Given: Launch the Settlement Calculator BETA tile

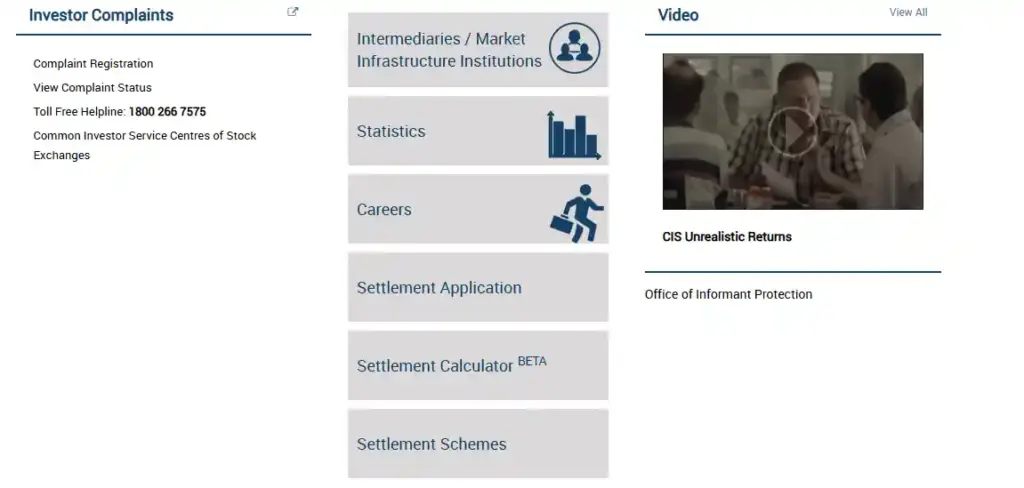Looking at the screenshot, I should [x=451, y=365].
